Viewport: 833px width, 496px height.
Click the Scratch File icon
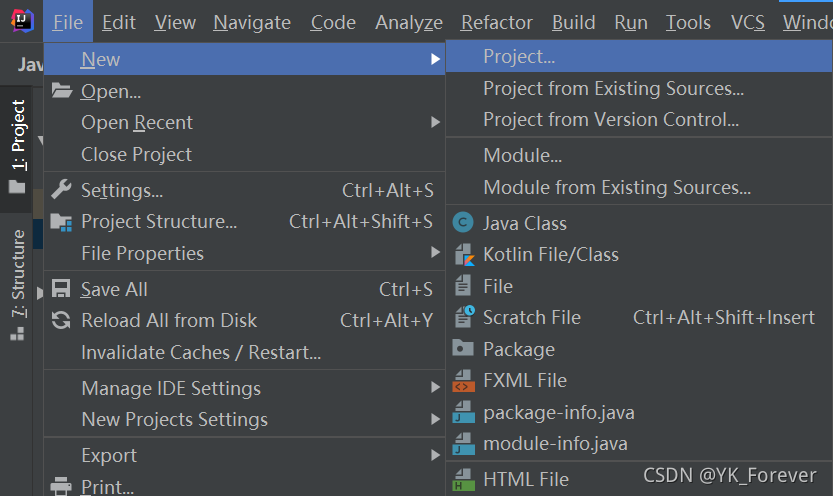coord(463,317)
